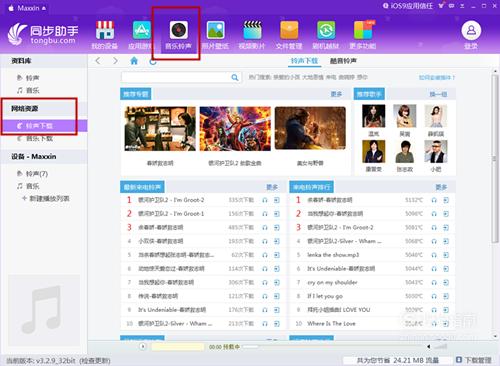Screen dimensions: 500x366
Task: Click 更多 in the ringtone ranking header
Action: click(441, 187)
